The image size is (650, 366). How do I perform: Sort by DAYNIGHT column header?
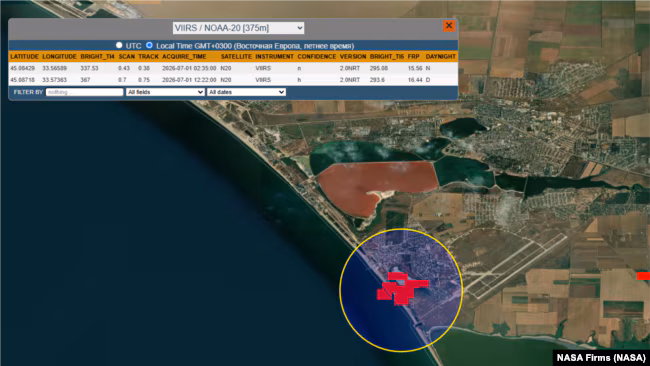(441, 56)
